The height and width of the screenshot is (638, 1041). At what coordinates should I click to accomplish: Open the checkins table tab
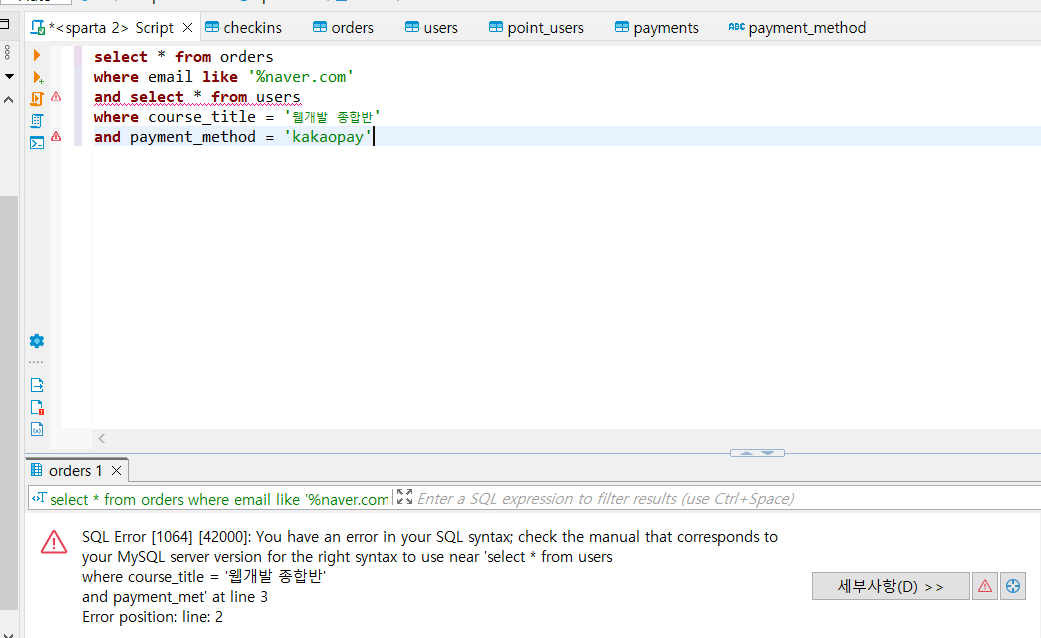244,28
